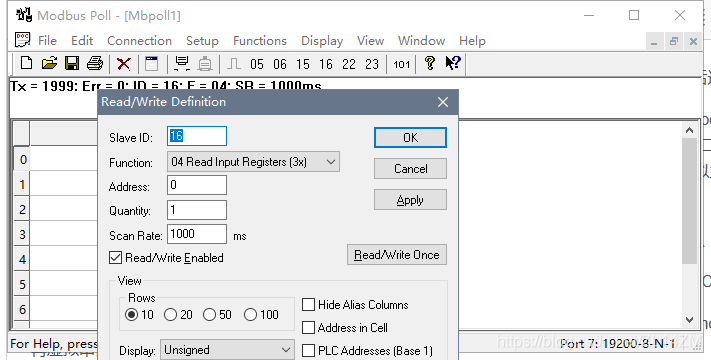
Task: Close the inner Mbpoll1 child window
Action: click(x=693, y=42)
